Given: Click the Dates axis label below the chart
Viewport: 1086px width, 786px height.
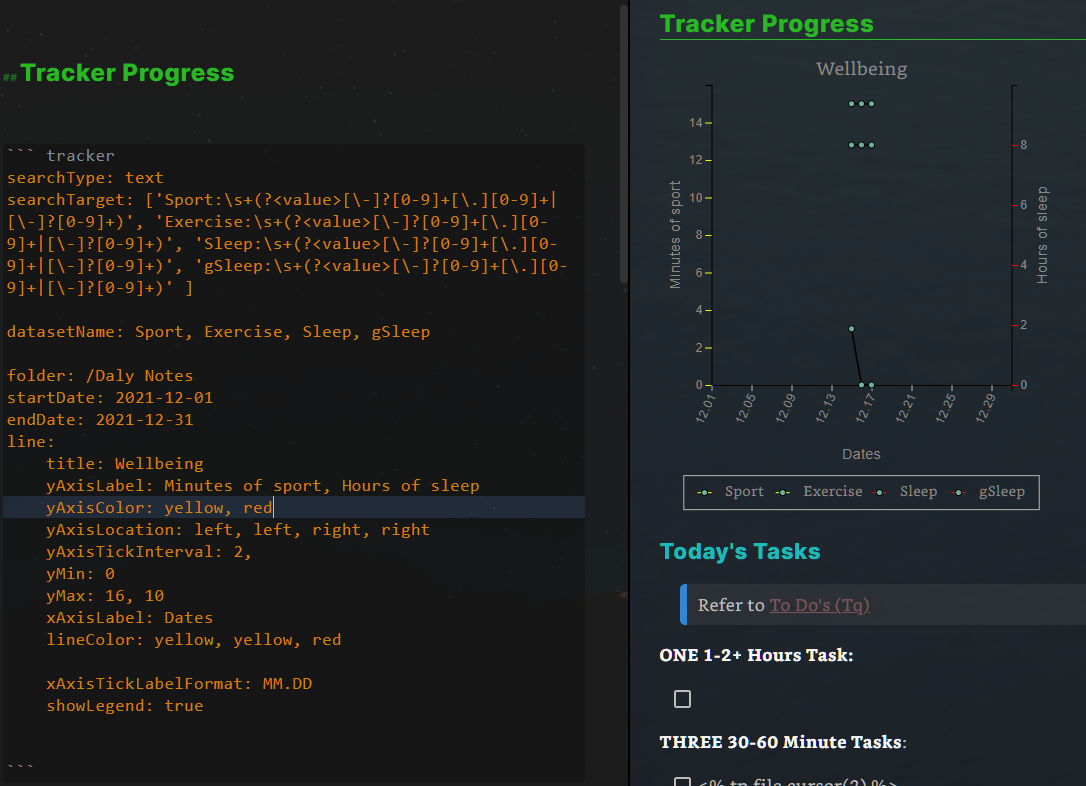Looking at the screenshot, I should pyautogui.click(x=861, y=453).
